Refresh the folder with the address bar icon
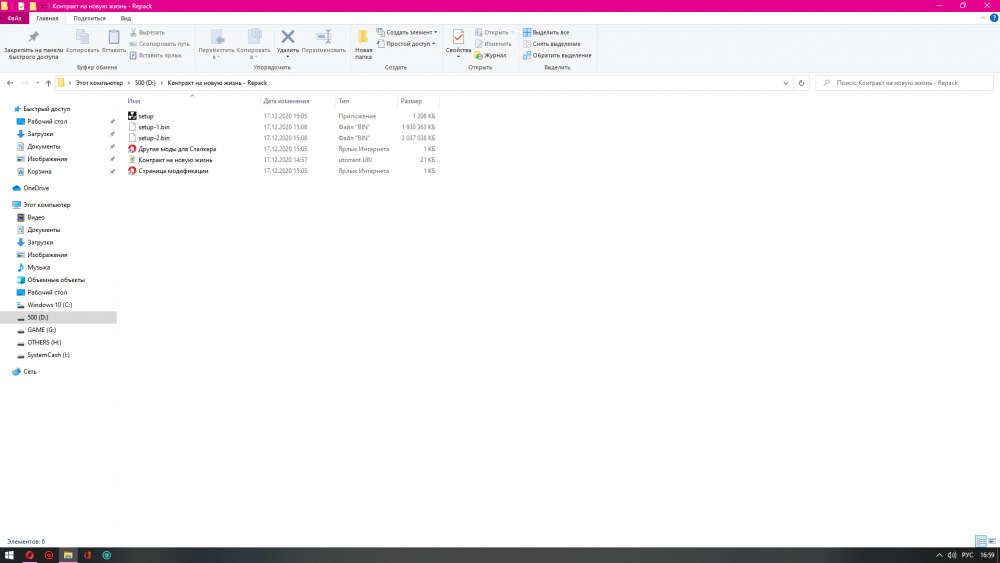Viewport: 1000px width, 563px height. click(802, 83)
